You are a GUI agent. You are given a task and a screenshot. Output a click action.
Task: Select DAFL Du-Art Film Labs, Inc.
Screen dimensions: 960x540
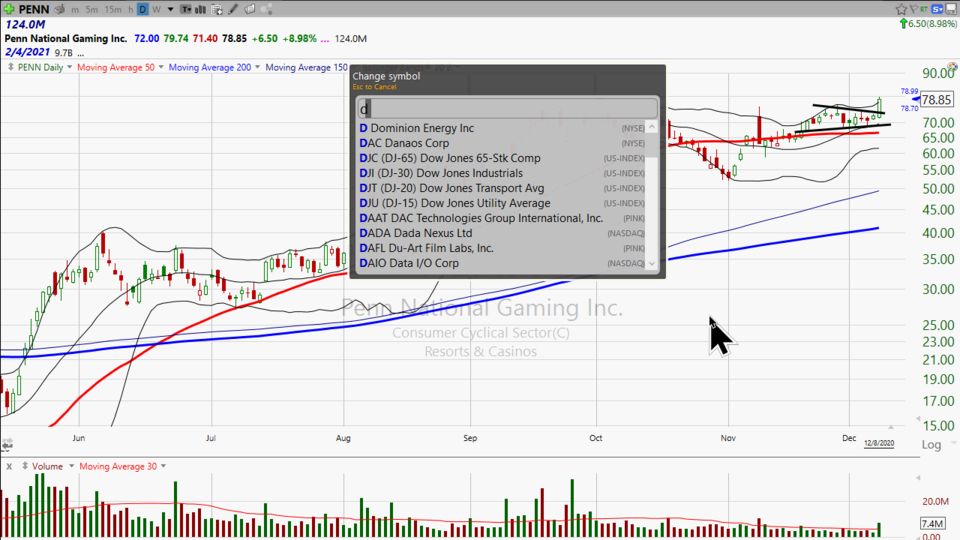(x=502, y=248)
